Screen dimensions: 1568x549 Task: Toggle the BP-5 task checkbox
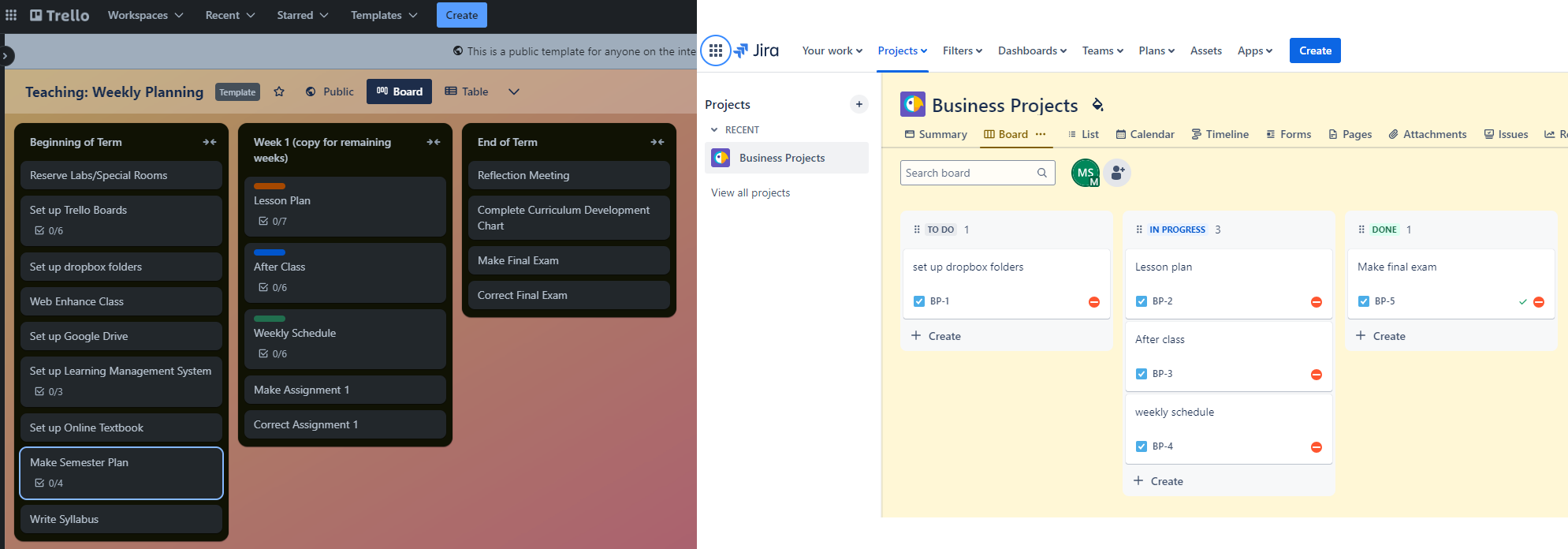[1364, 301]
